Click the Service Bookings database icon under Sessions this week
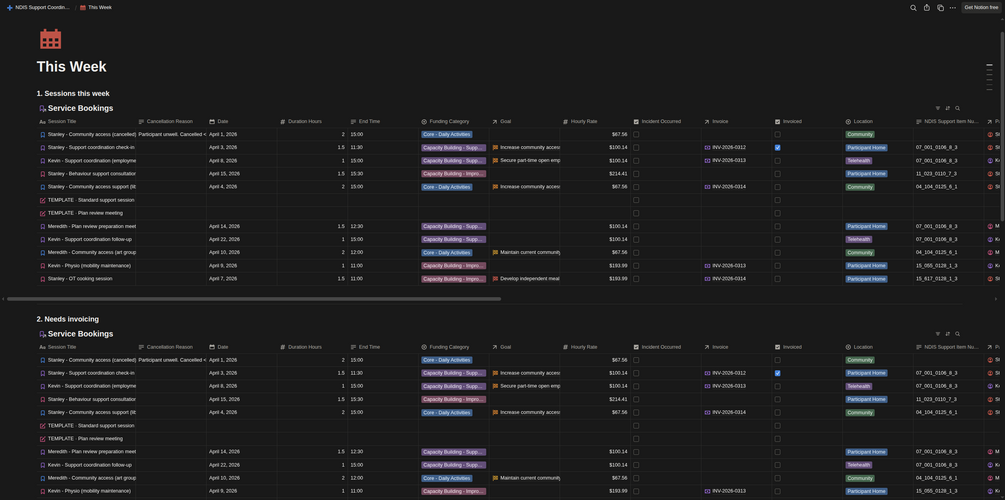The height and width of the screenshot is (500, 1005). tap(42, 109)
